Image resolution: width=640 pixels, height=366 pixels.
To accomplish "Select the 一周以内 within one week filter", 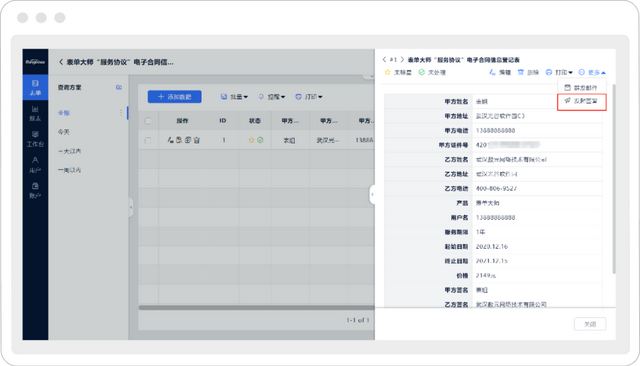I will pyautogui.click(x=69, y=170).
